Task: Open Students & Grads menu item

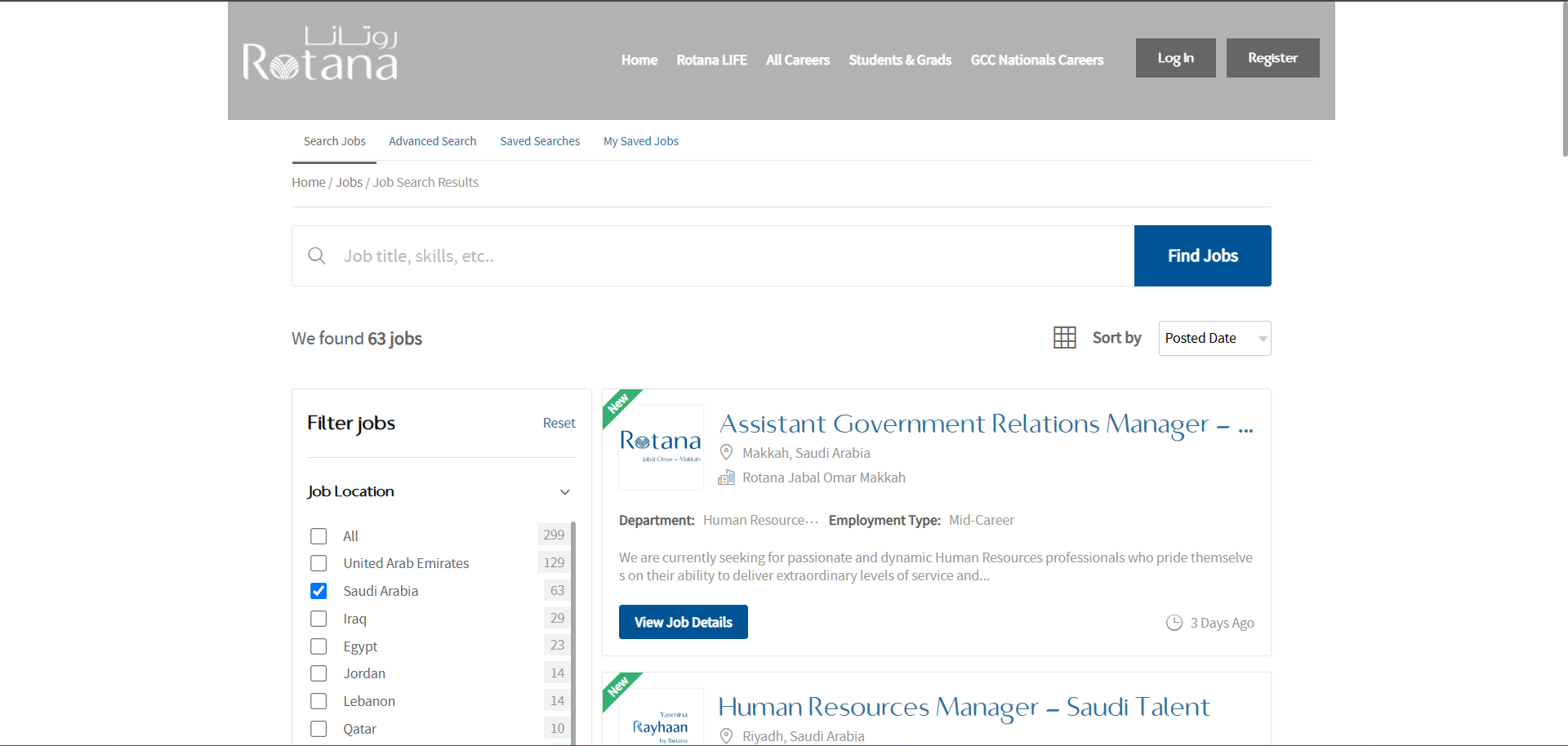Action: [900, 60]
